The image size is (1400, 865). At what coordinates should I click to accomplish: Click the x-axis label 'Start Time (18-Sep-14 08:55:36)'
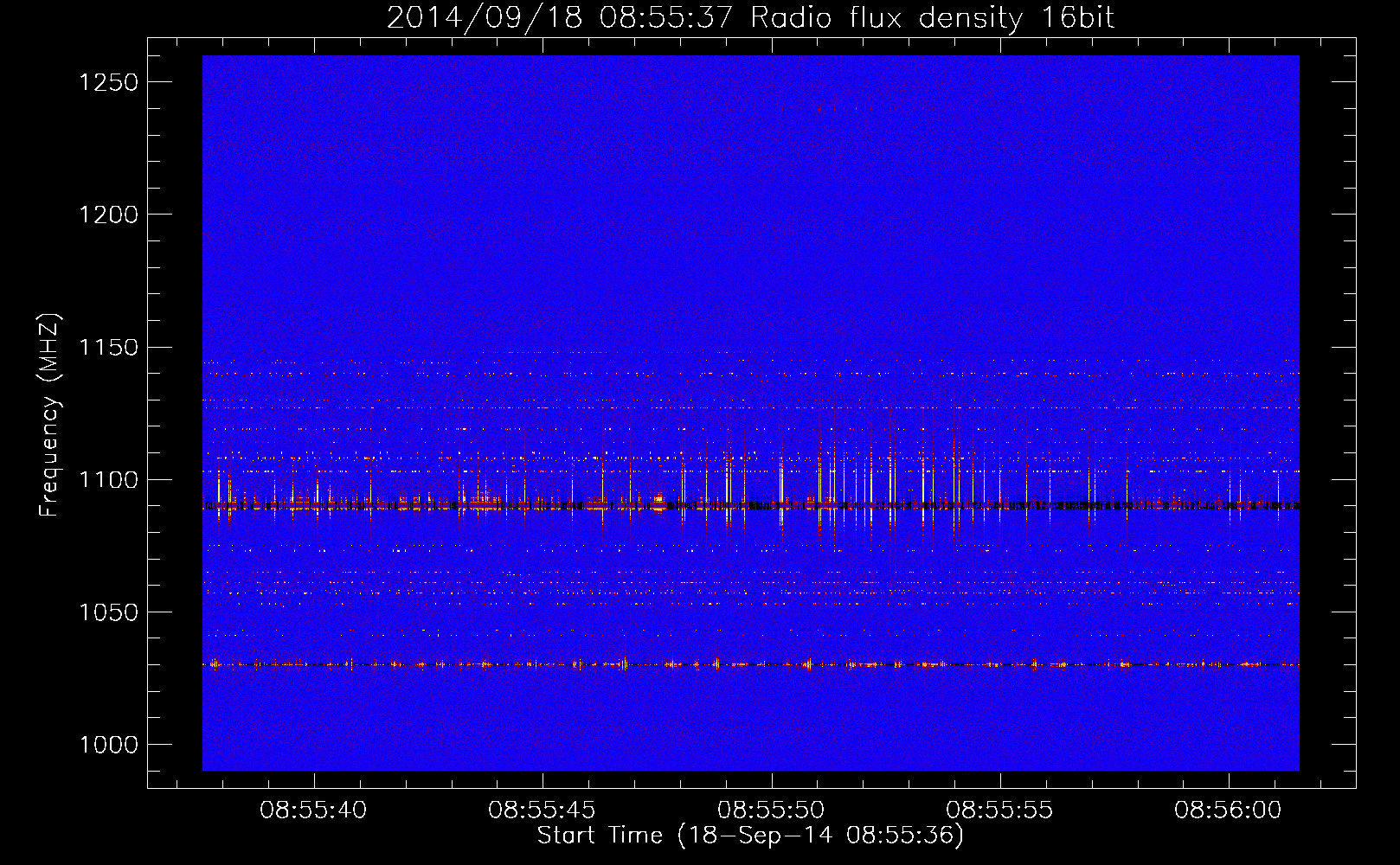tap(750, 836)
